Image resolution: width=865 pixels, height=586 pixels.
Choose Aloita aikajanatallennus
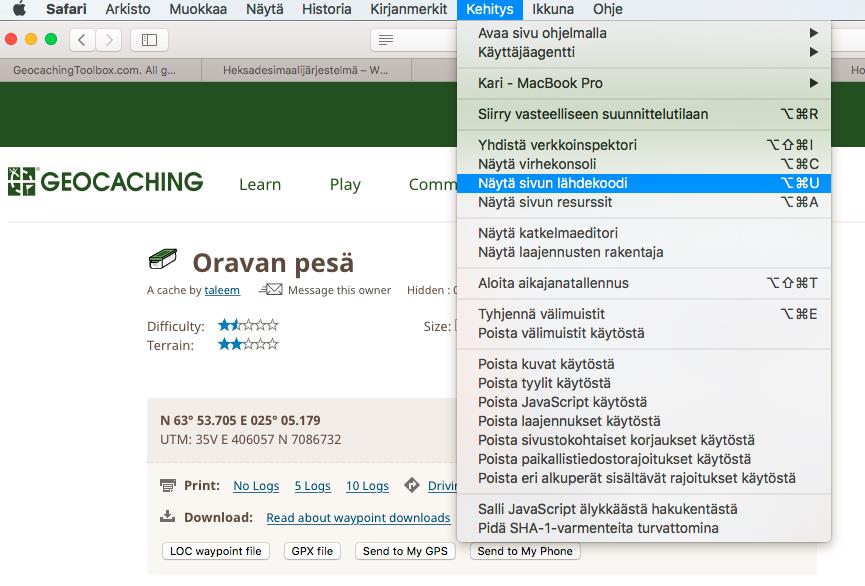pyautogui.click(x=644, y=283)
